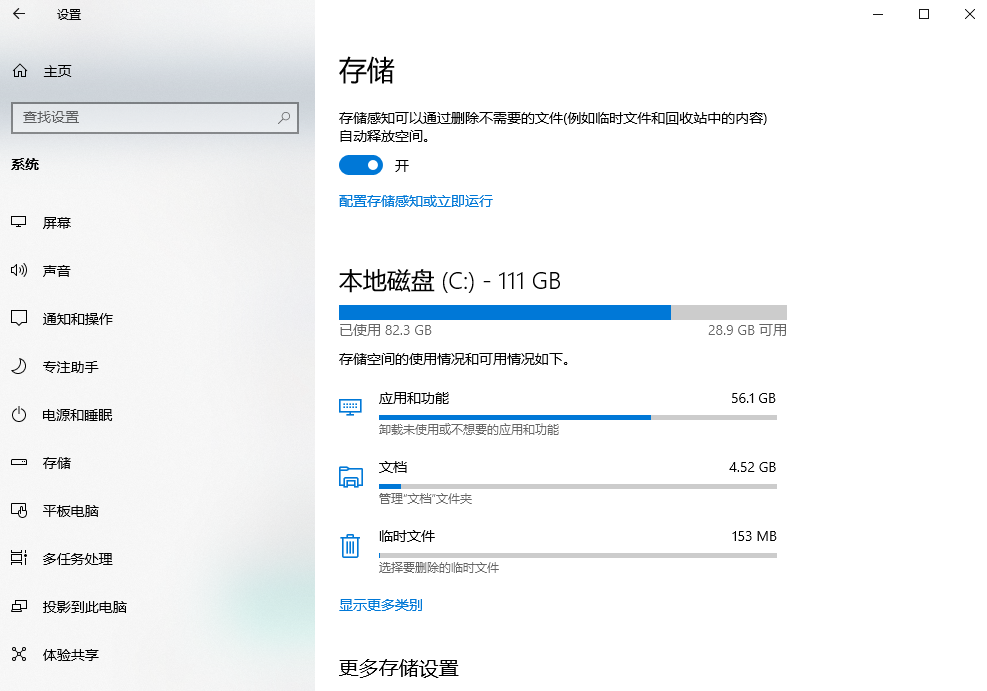Click the 多任务处理 icon
The width and height of the screenshot is (987, 691).
(19, 558)
